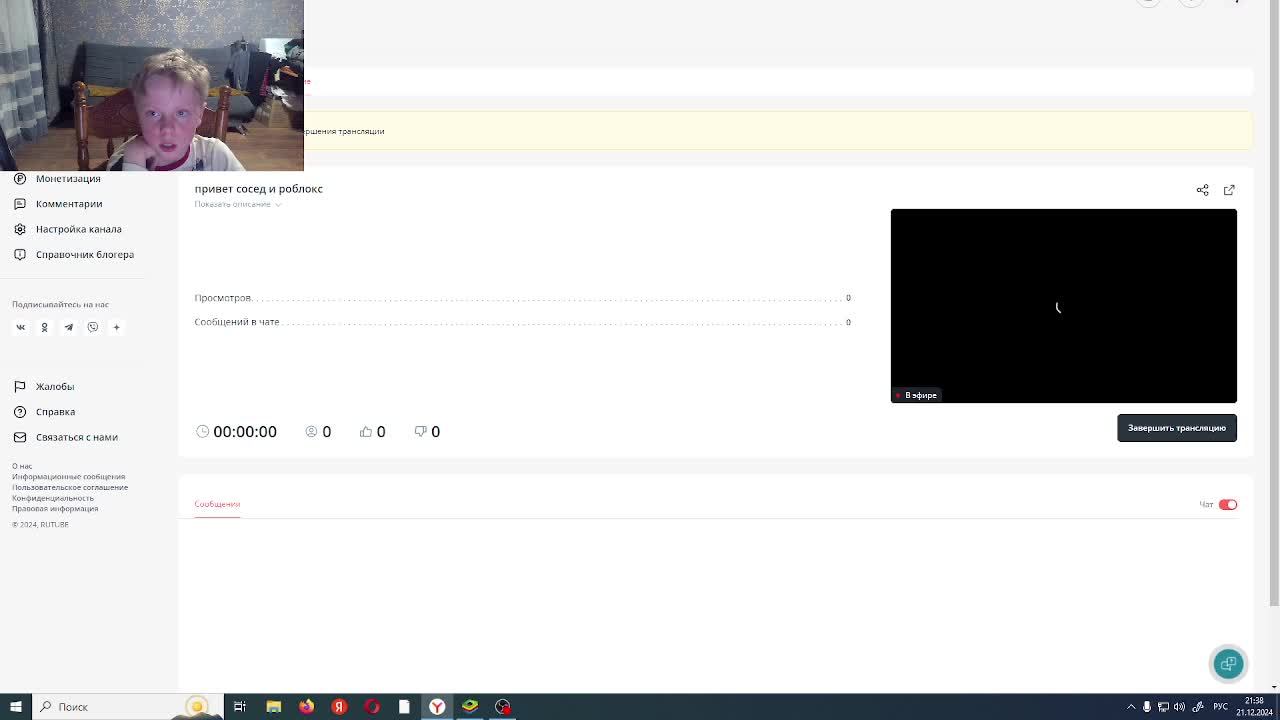Image resolution: width=1280 pixels, height=720 pixels.
Task: Open the О нас footer link
Action: (x=22, y=466)
